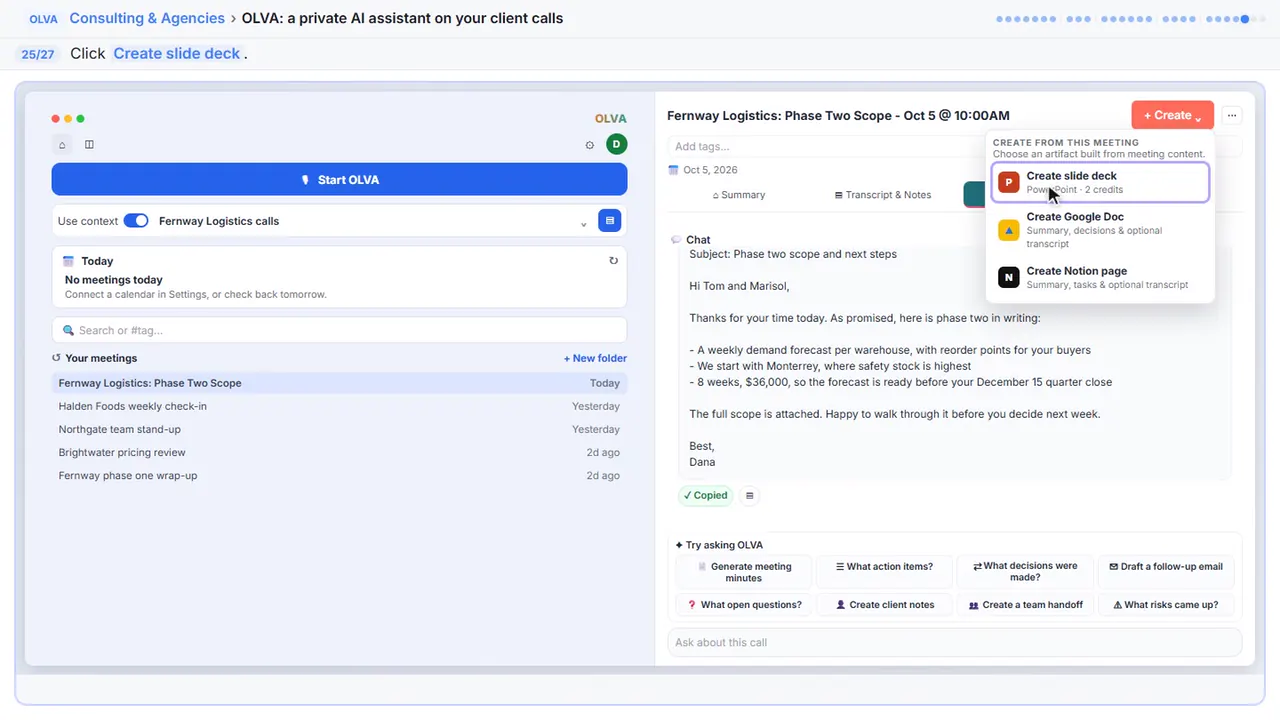Click the Consulting & Agencies breadcrumb link

pos(147,18)
